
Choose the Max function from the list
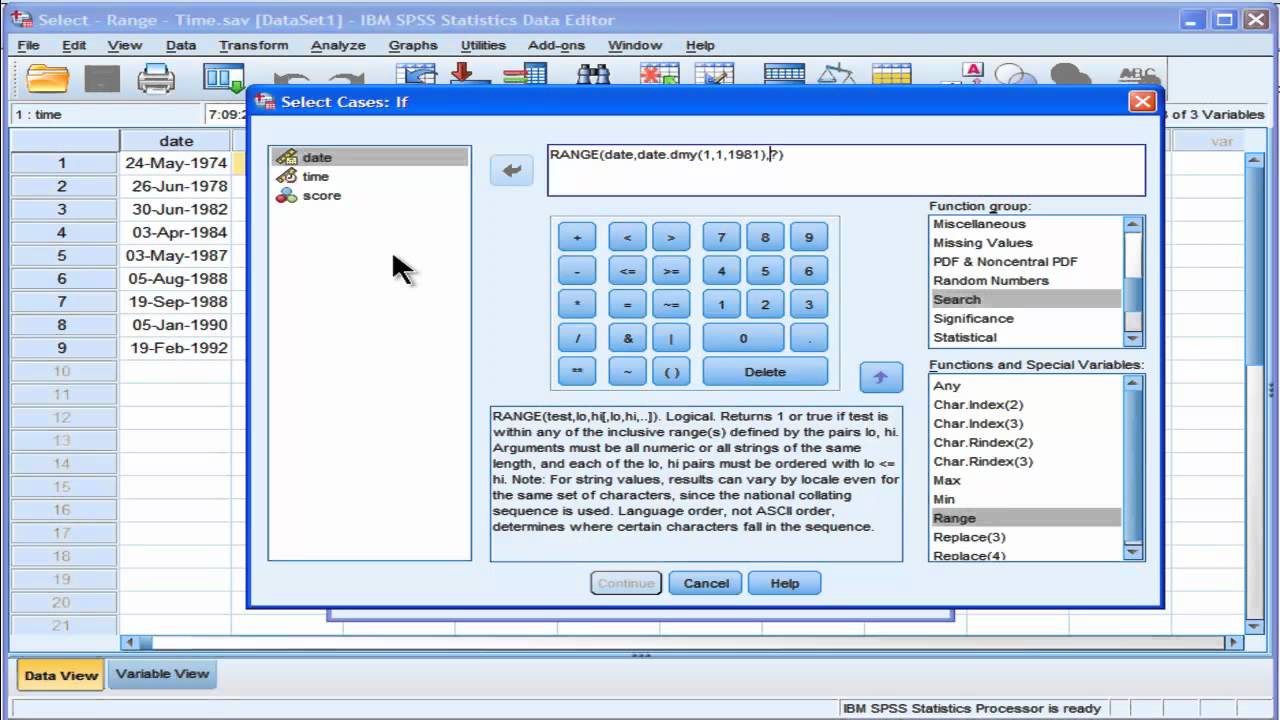click(x=1025, y=481)
